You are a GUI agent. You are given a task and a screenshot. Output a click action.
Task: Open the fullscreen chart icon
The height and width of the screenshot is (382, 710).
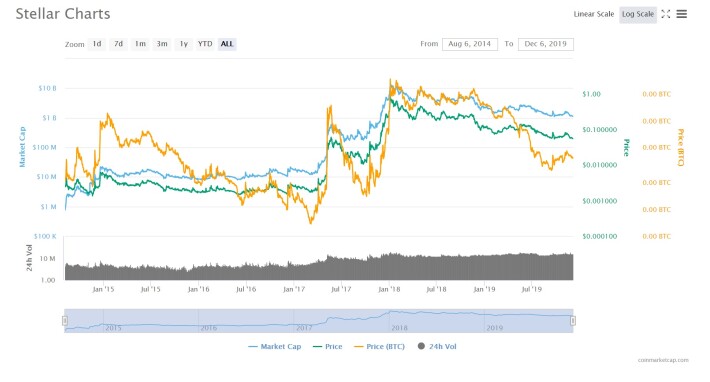coord(666,14)
